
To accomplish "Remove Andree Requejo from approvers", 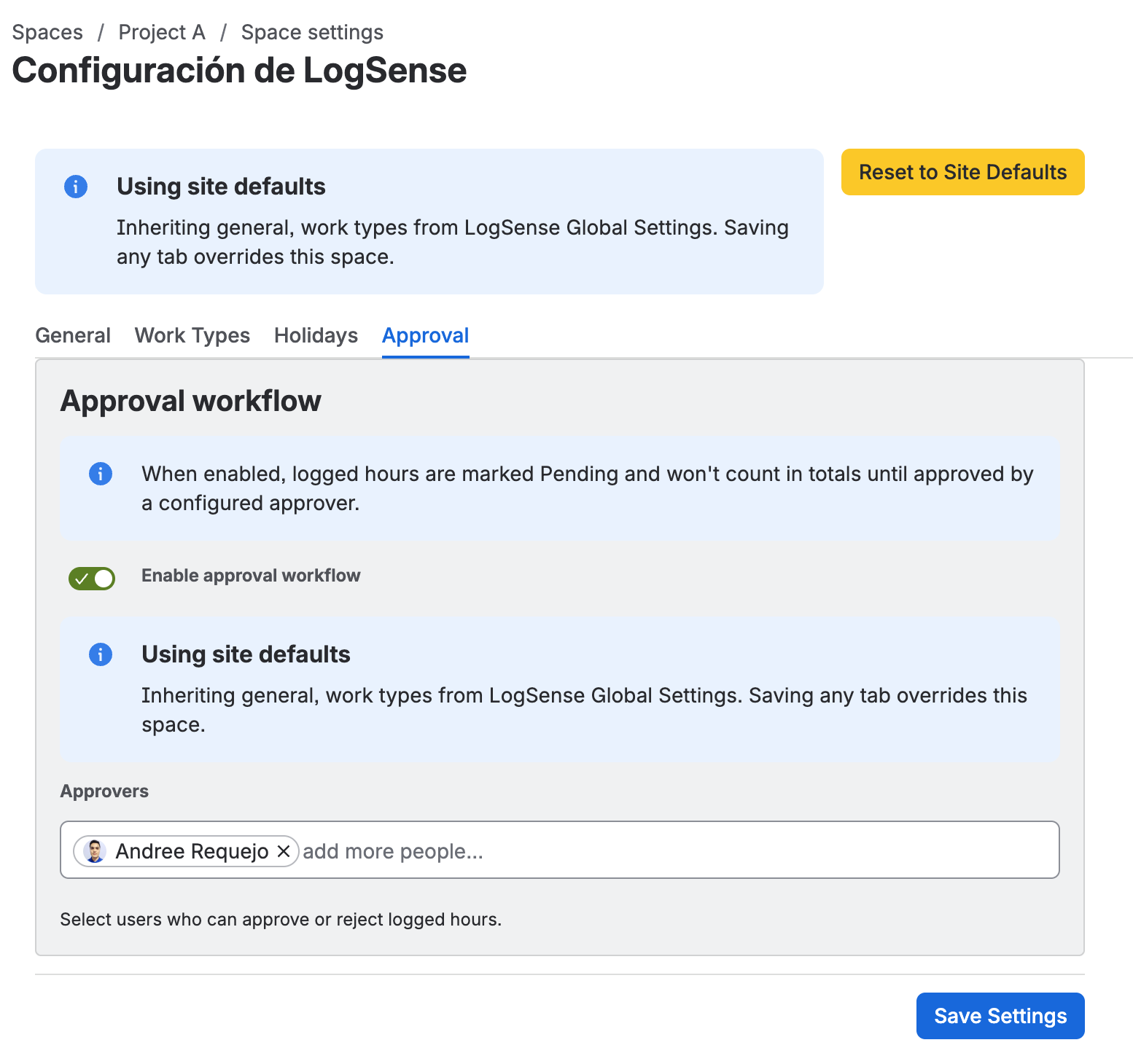I will (x=284, y=851).
